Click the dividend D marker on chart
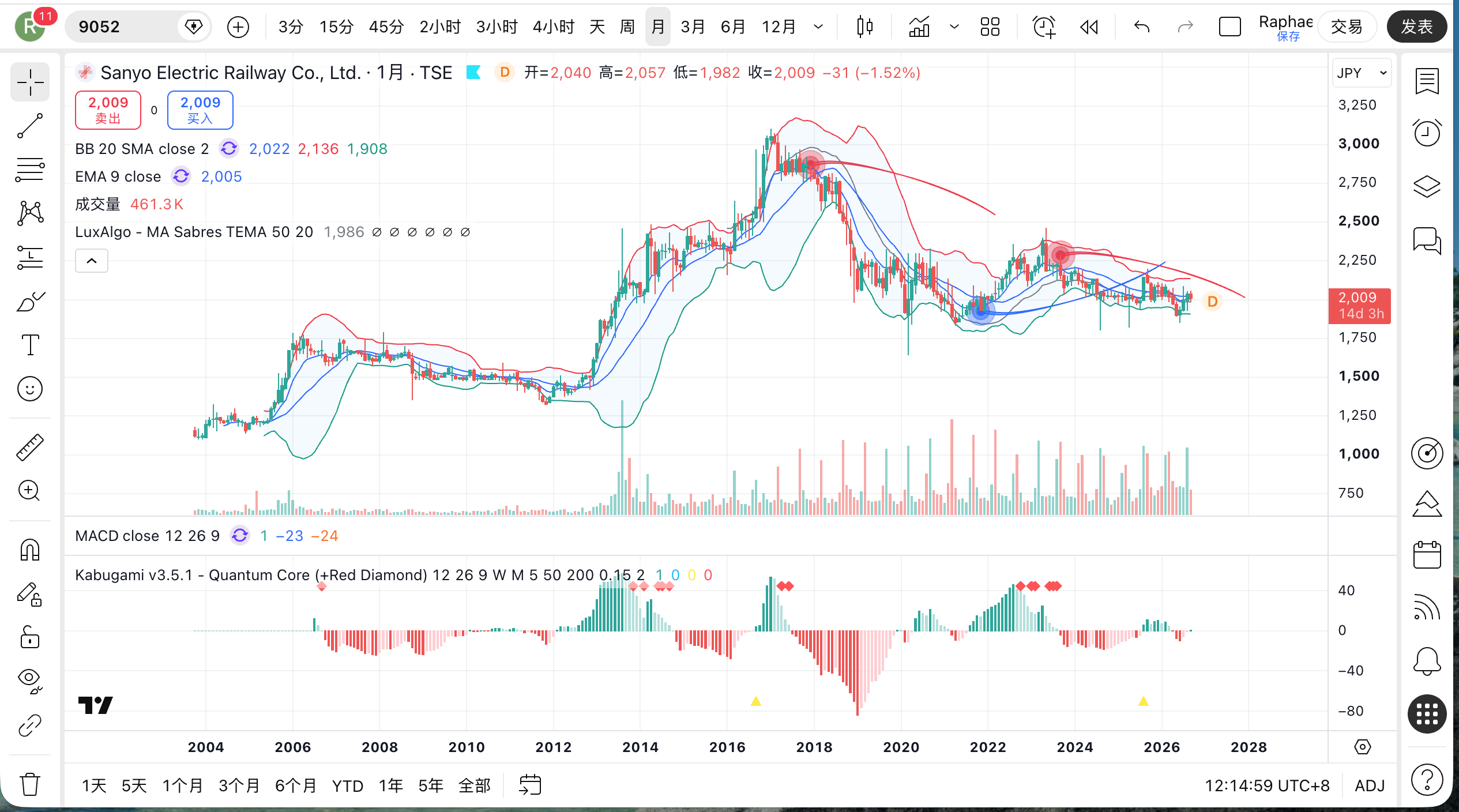This screenshot has width=1459, height=812. pos(1212,302)
